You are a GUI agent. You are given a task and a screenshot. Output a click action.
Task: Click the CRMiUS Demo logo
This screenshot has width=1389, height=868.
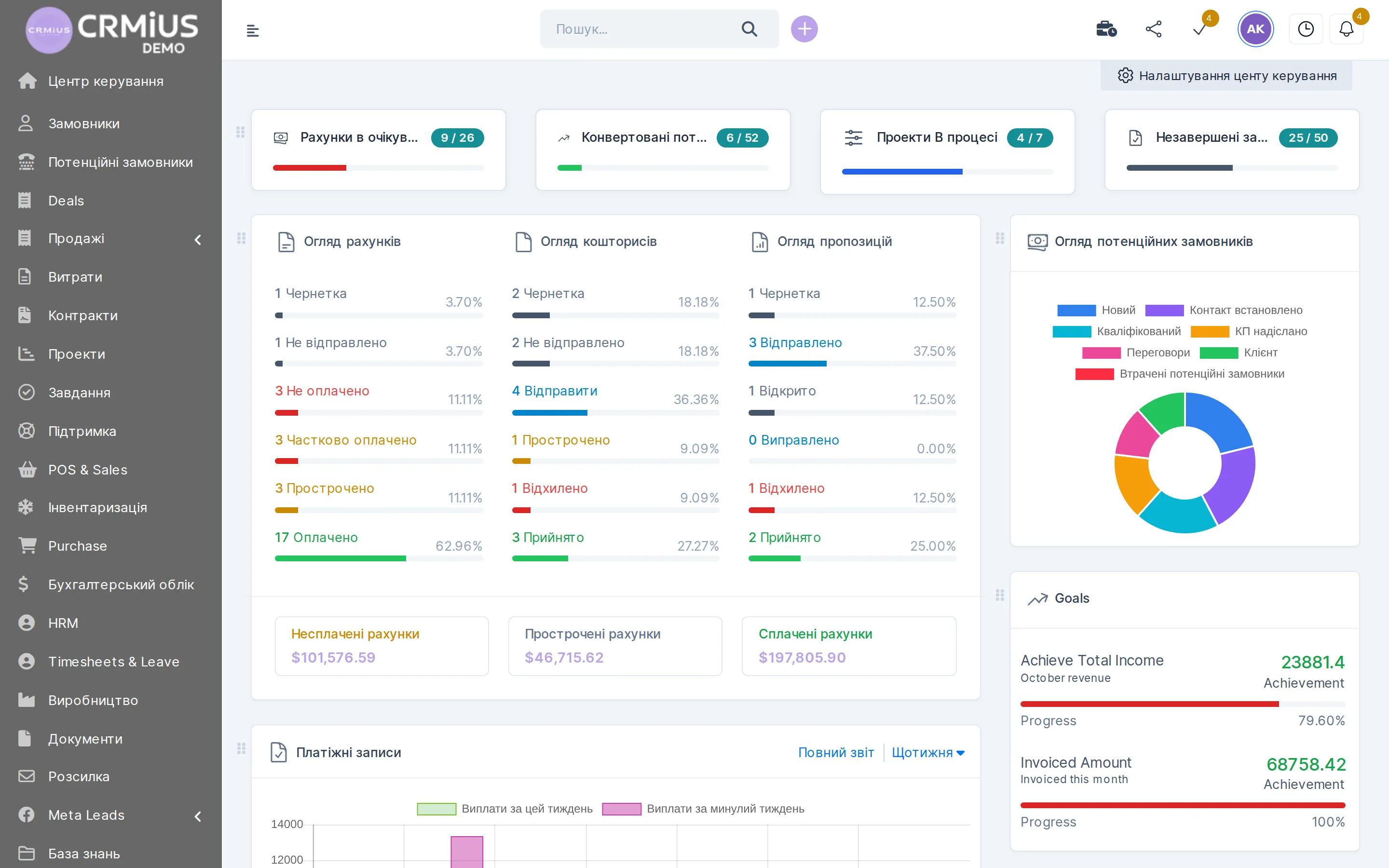pos(112,30)
